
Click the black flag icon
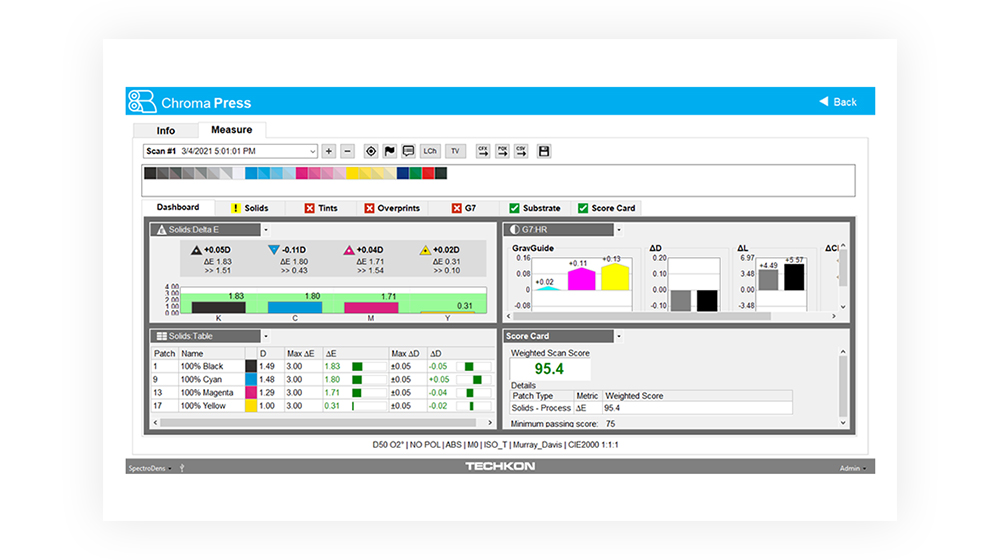pyautogui.click(x=390, y=151)
